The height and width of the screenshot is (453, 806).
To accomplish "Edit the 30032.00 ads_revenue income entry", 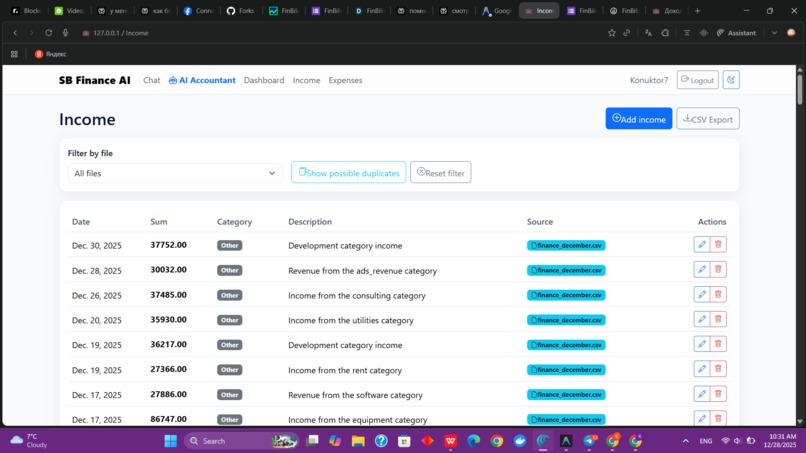I will coord(702,269).
